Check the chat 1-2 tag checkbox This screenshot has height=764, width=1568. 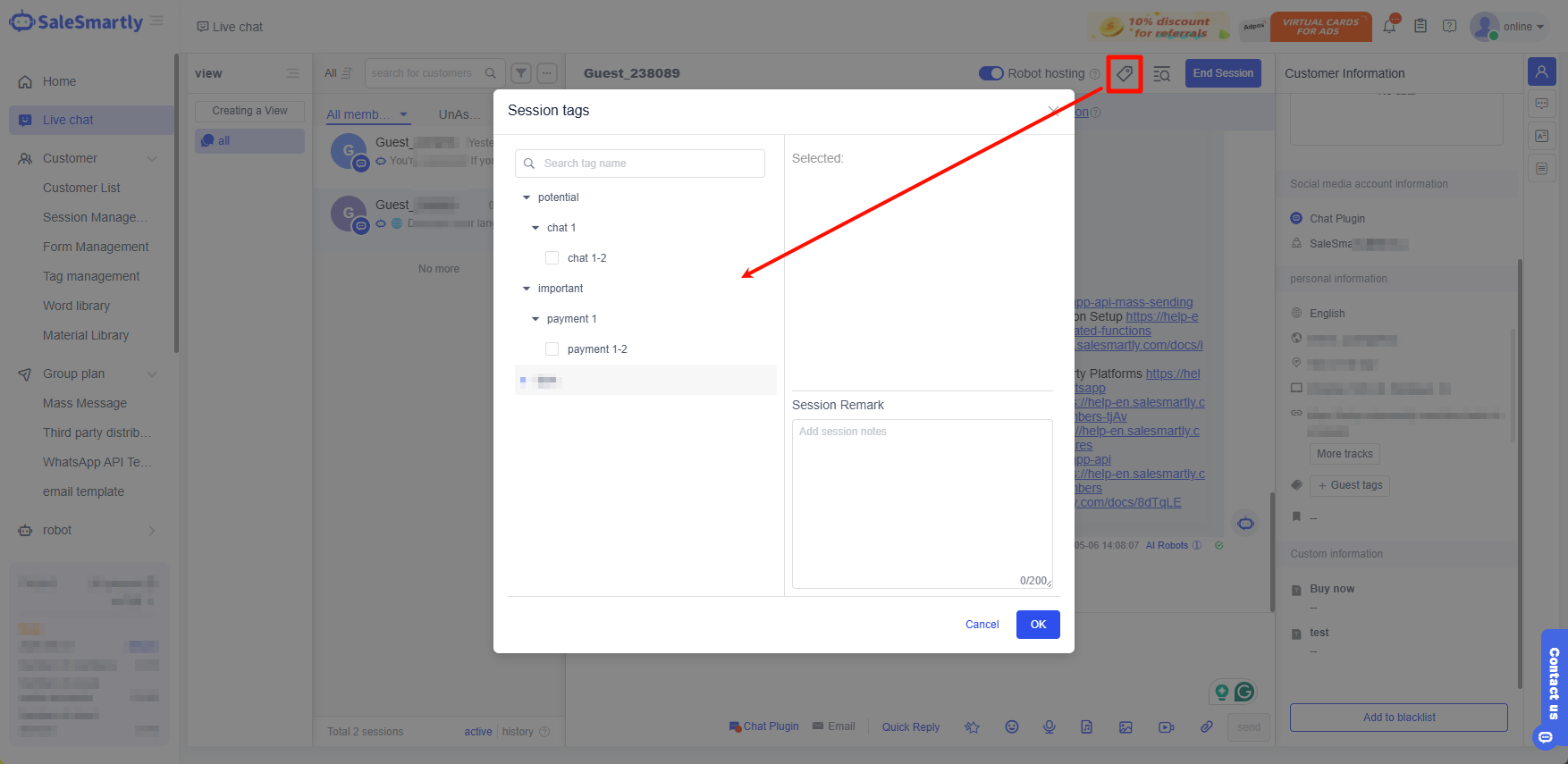pos(552,258)
